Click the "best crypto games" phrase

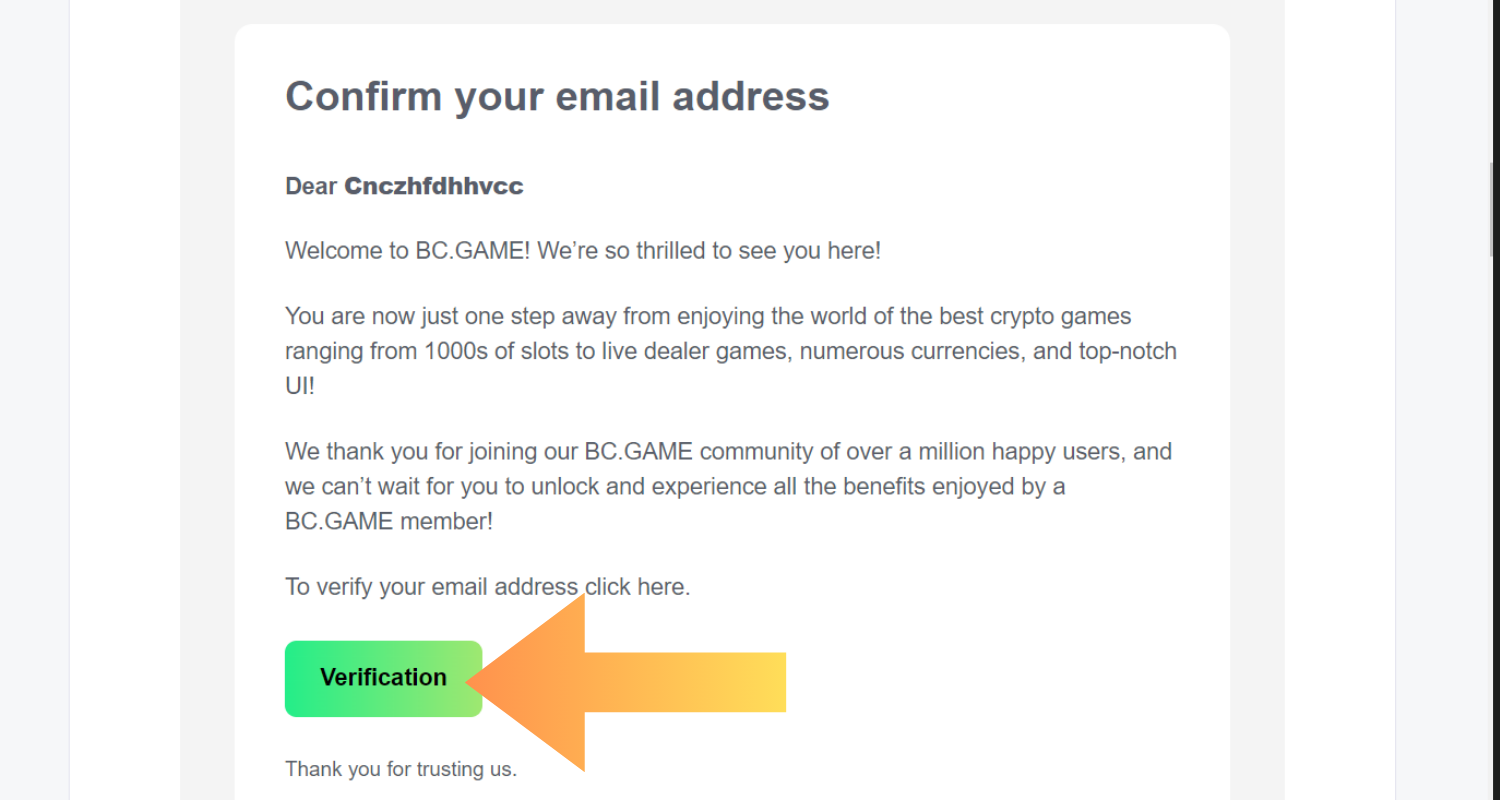pos(1034,317)
